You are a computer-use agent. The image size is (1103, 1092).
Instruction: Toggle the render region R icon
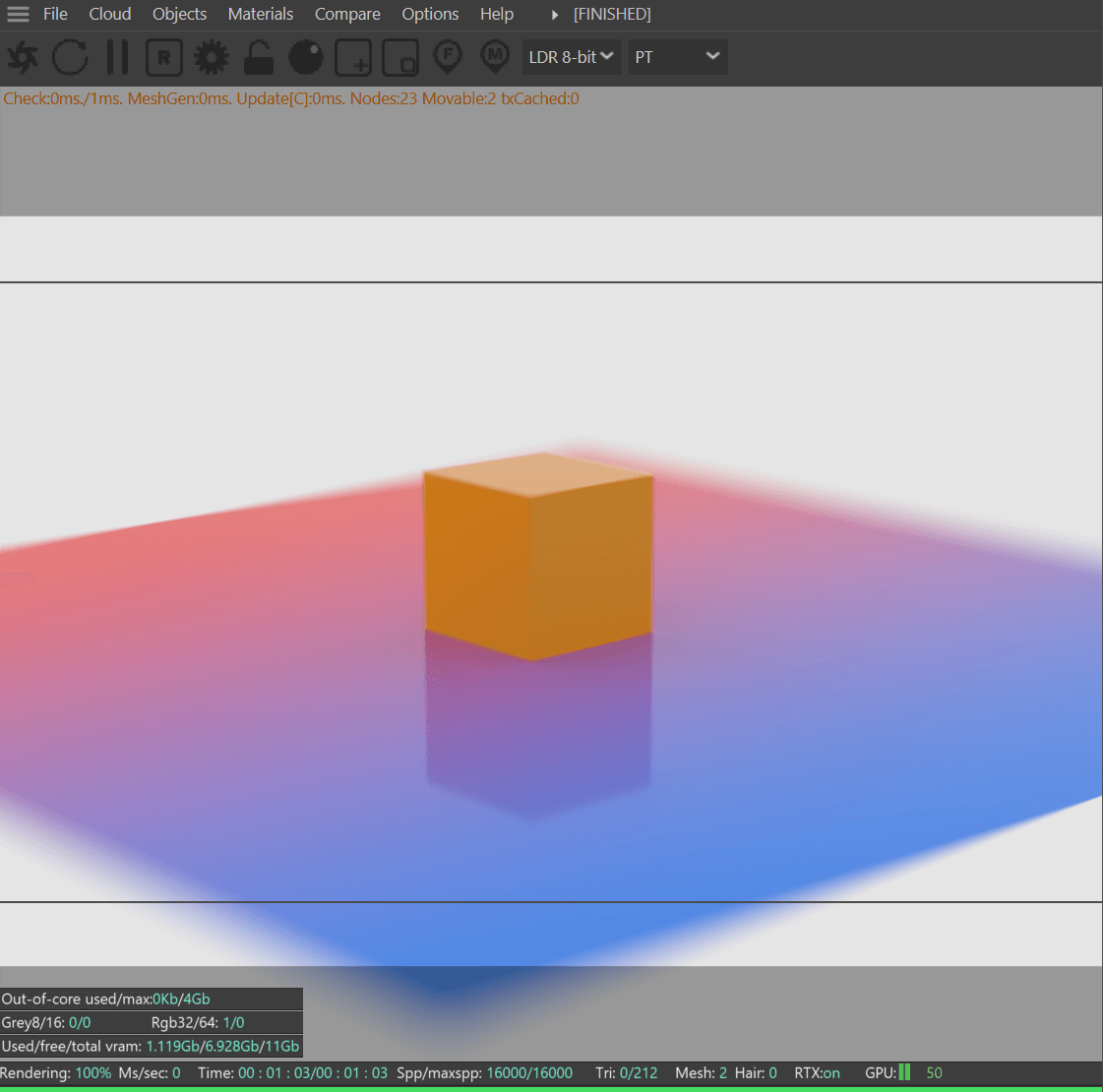[x=164, y=57]
